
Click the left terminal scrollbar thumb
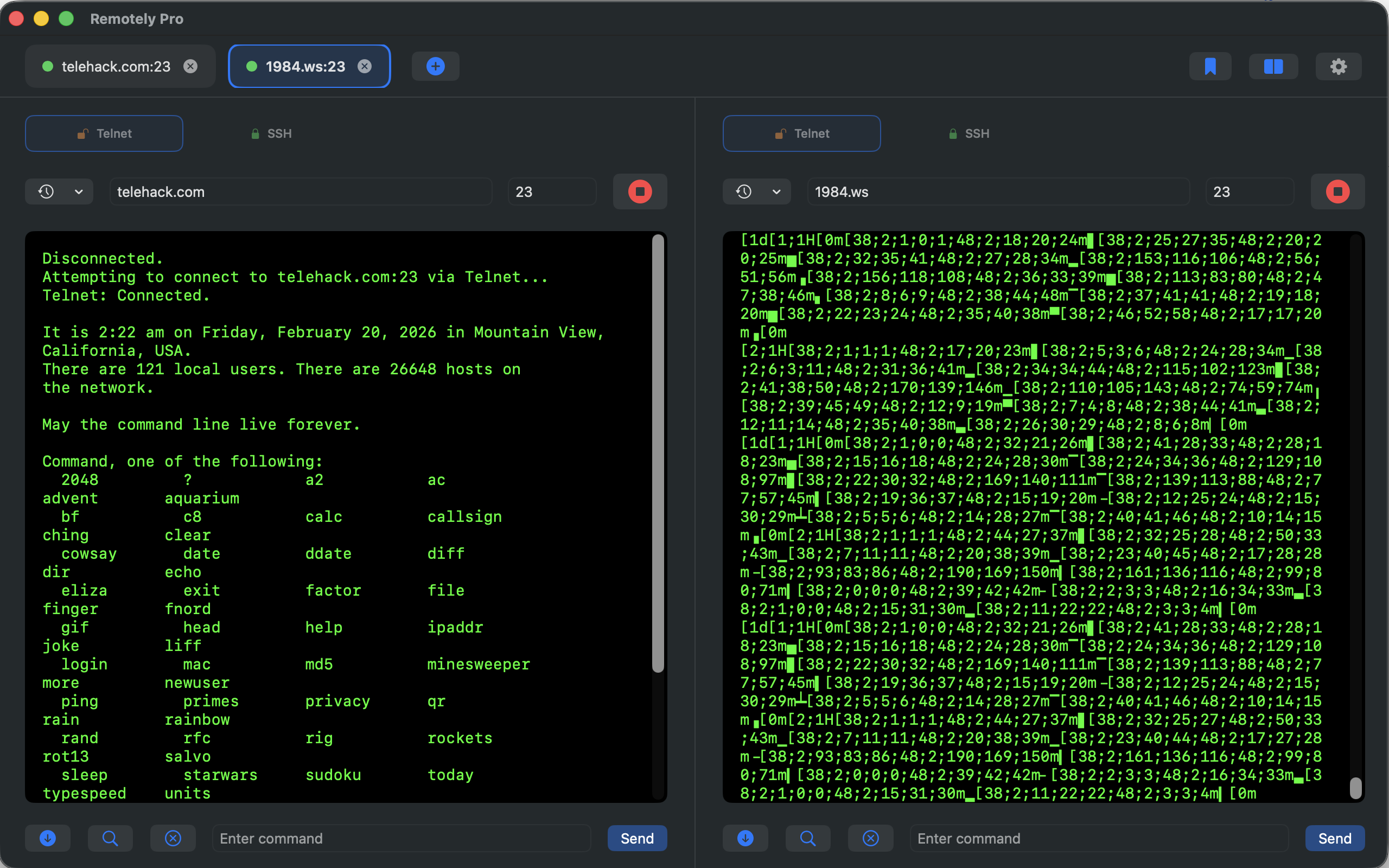[x=658, y=453]
